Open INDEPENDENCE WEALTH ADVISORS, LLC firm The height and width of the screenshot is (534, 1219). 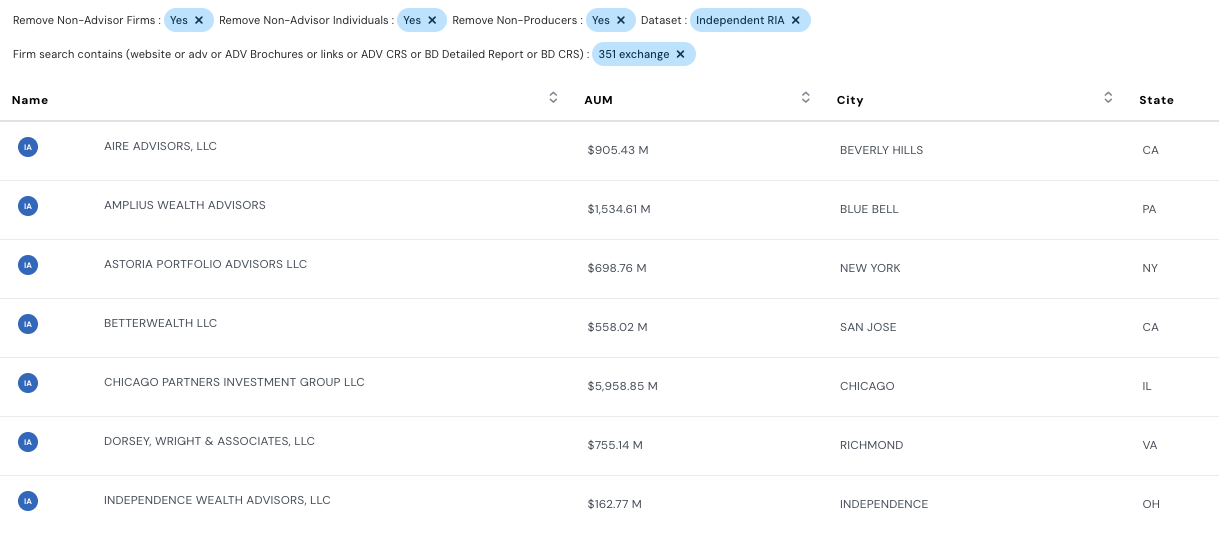point(217,500)
